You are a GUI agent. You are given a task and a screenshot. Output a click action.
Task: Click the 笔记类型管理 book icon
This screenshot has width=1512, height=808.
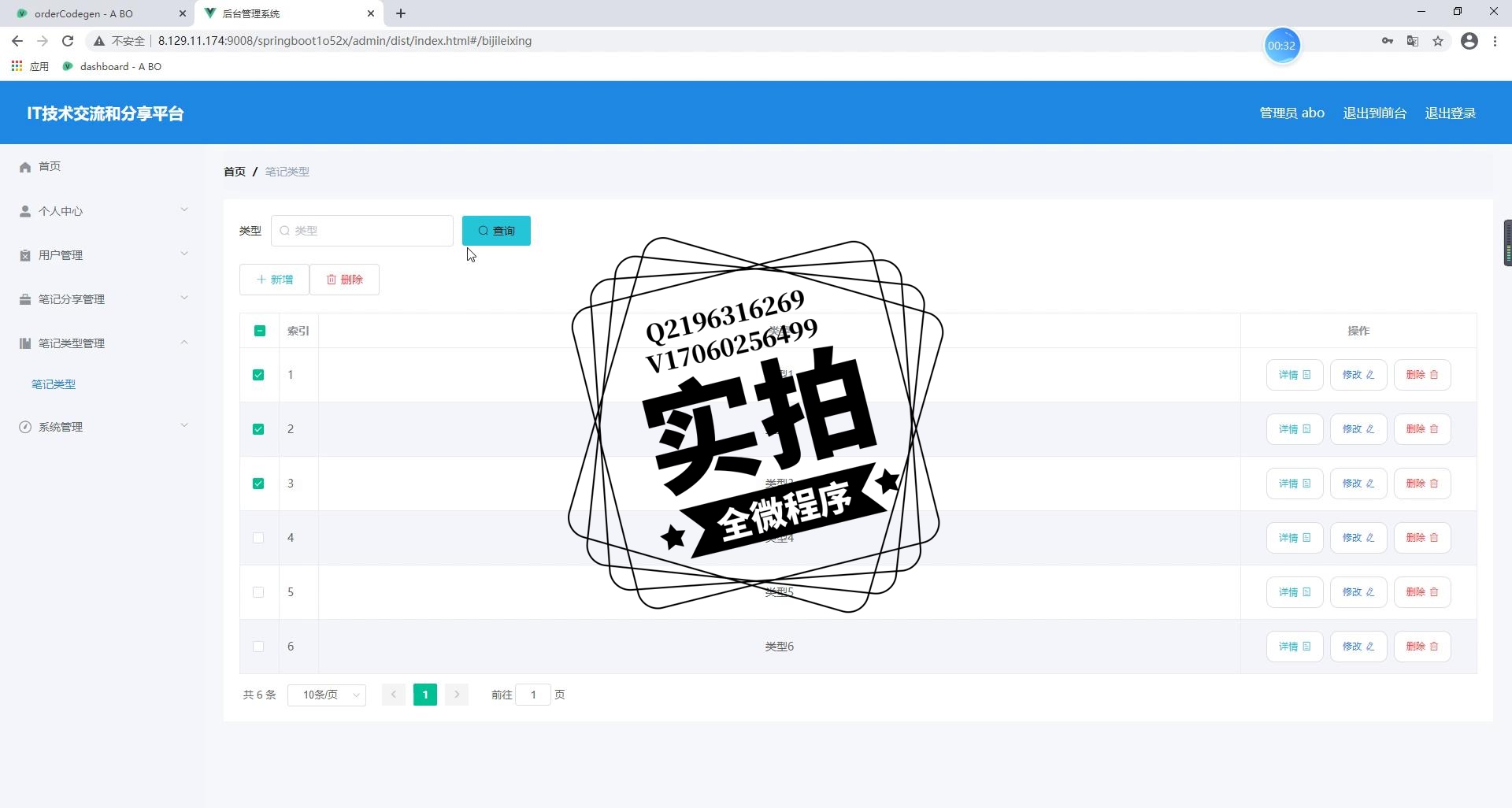[25, 343]
